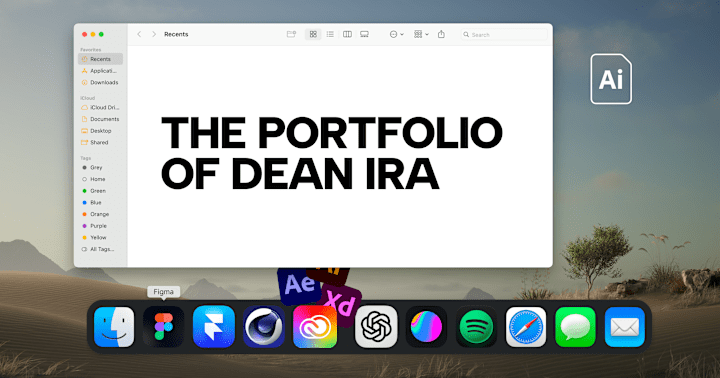Open the Framer app in dock
Image resolution: width=720 pixels, height=378 pixels.
(214, 327)
